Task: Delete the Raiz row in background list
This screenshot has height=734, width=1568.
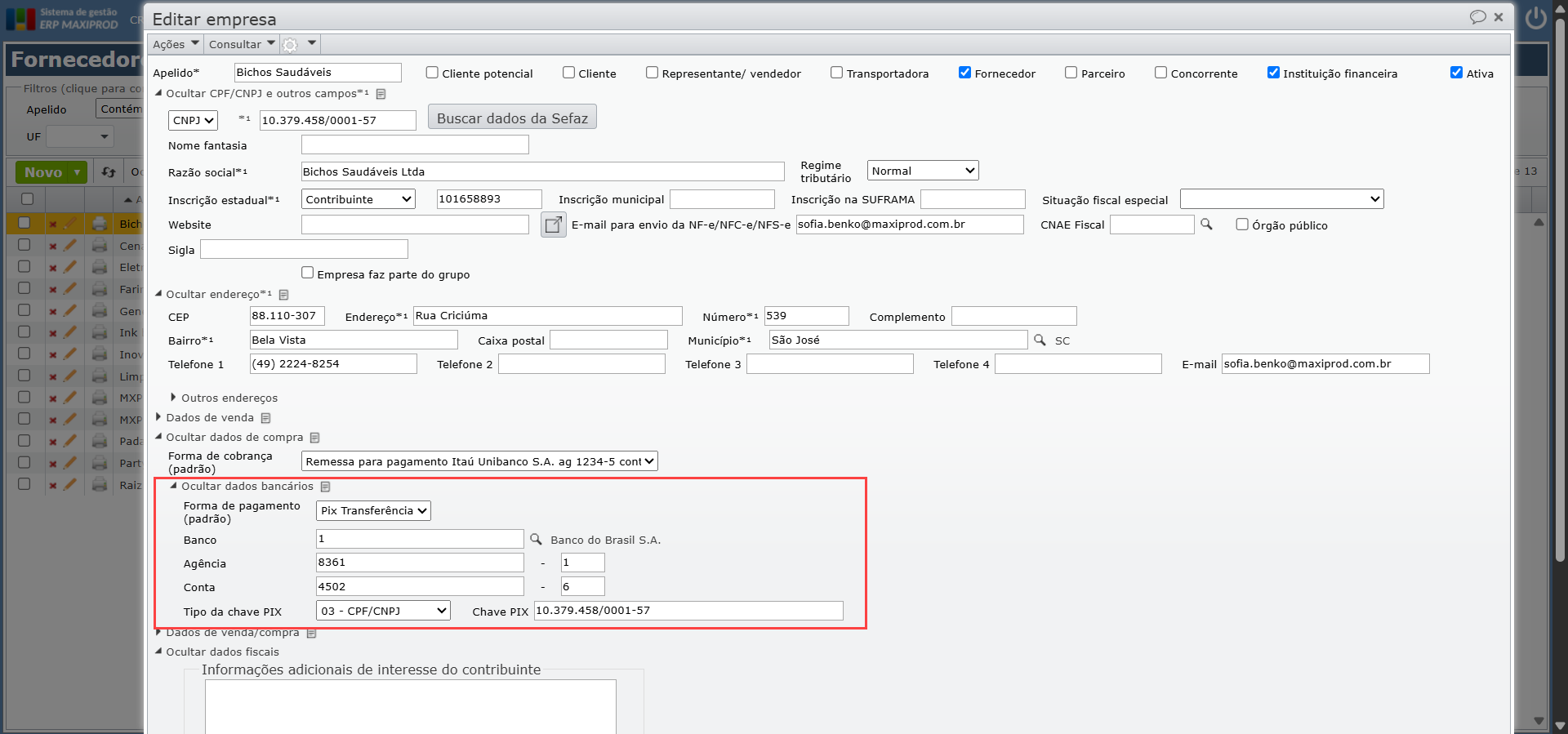Action: (x=52, y=485)
